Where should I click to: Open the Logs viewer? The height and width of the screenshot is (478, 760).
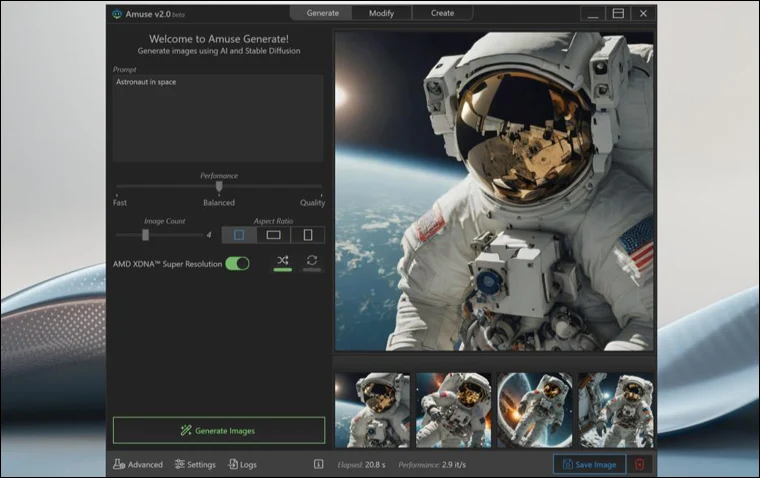[243, 464]
